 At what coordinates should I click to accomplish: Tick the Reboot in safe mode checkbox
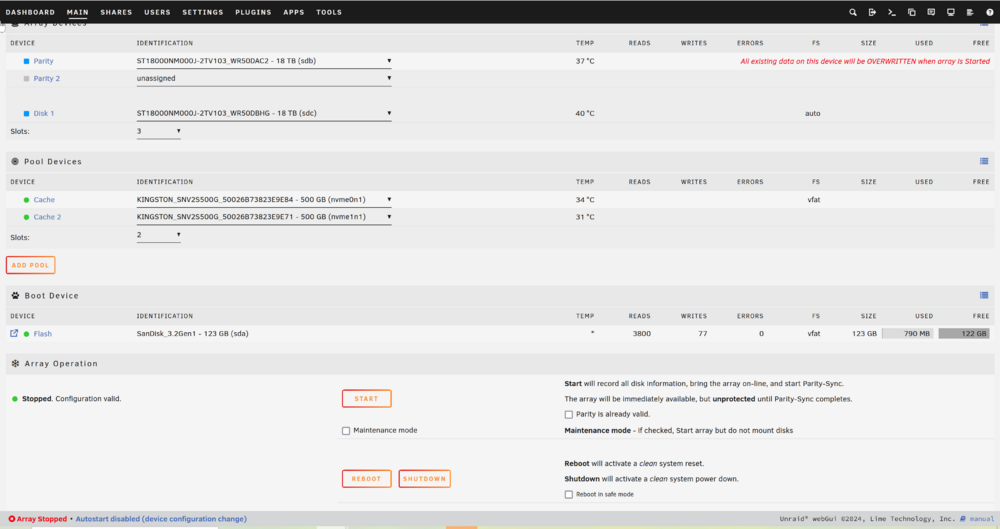click(568, 495)
